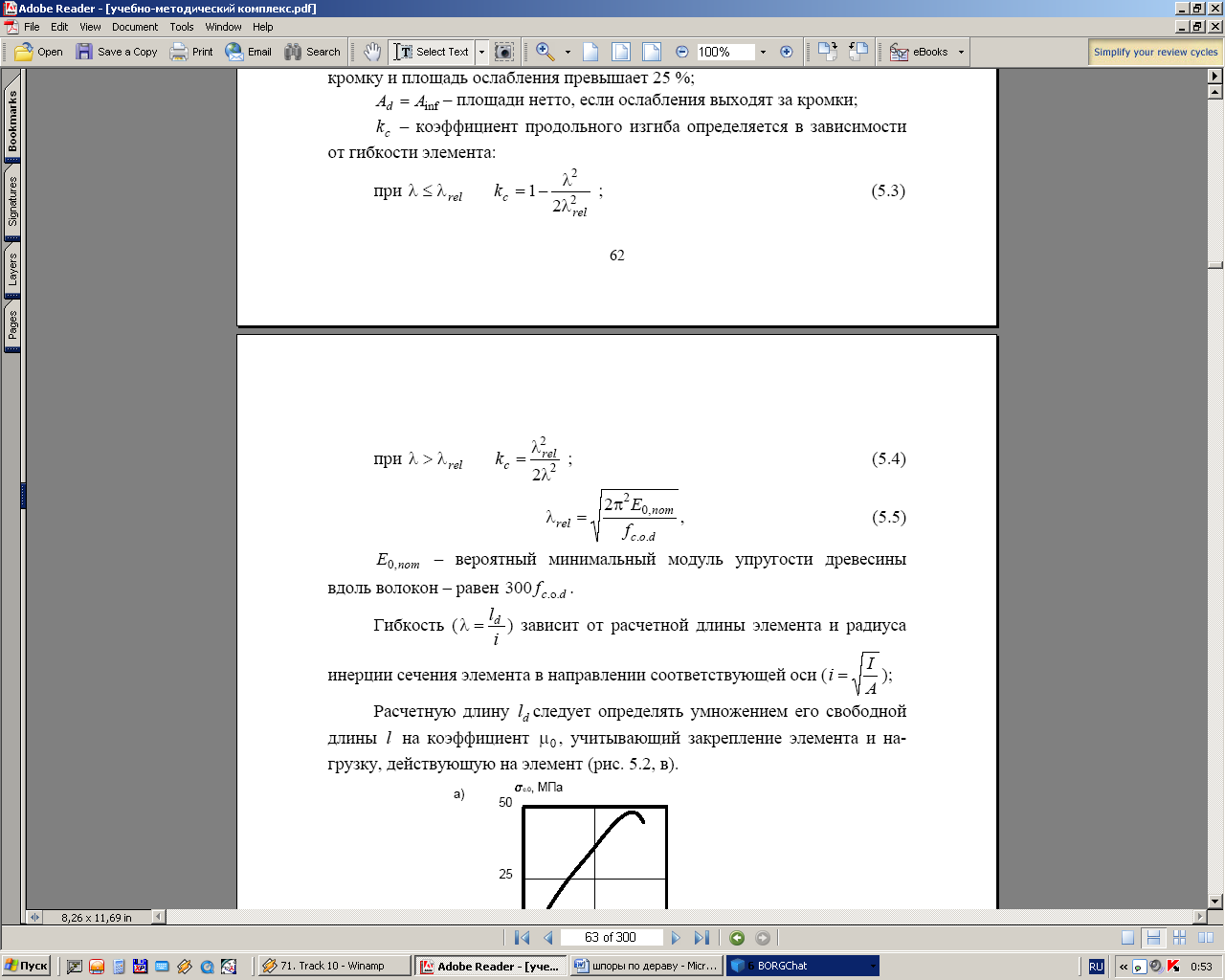Click Save a Copy in the toolbar
The width and height of the screenshot is (1225, 980).
point(117,52)
